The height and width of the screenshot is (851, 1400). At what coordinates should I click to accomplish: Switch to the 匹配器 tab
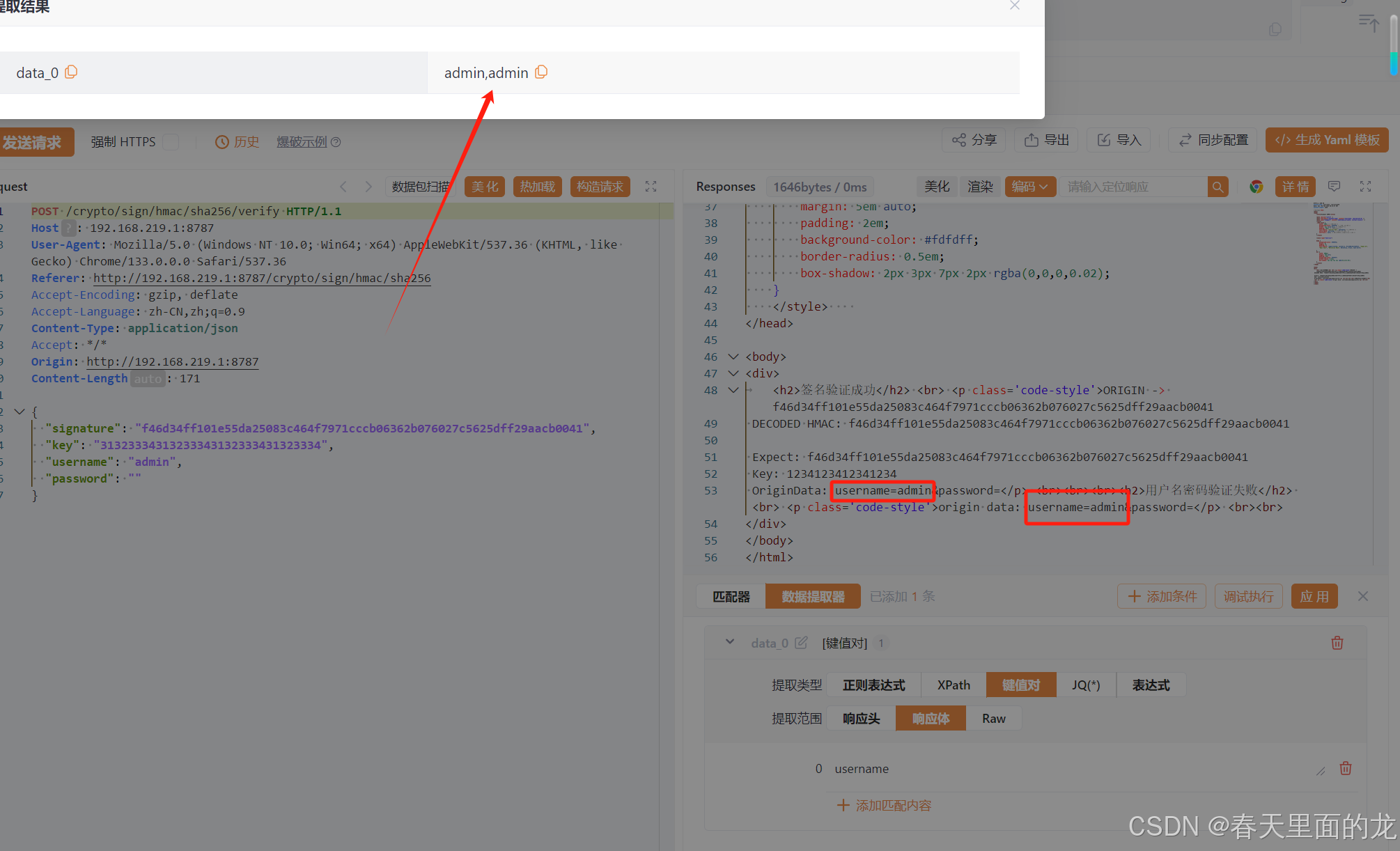click(x=731, y=597)
